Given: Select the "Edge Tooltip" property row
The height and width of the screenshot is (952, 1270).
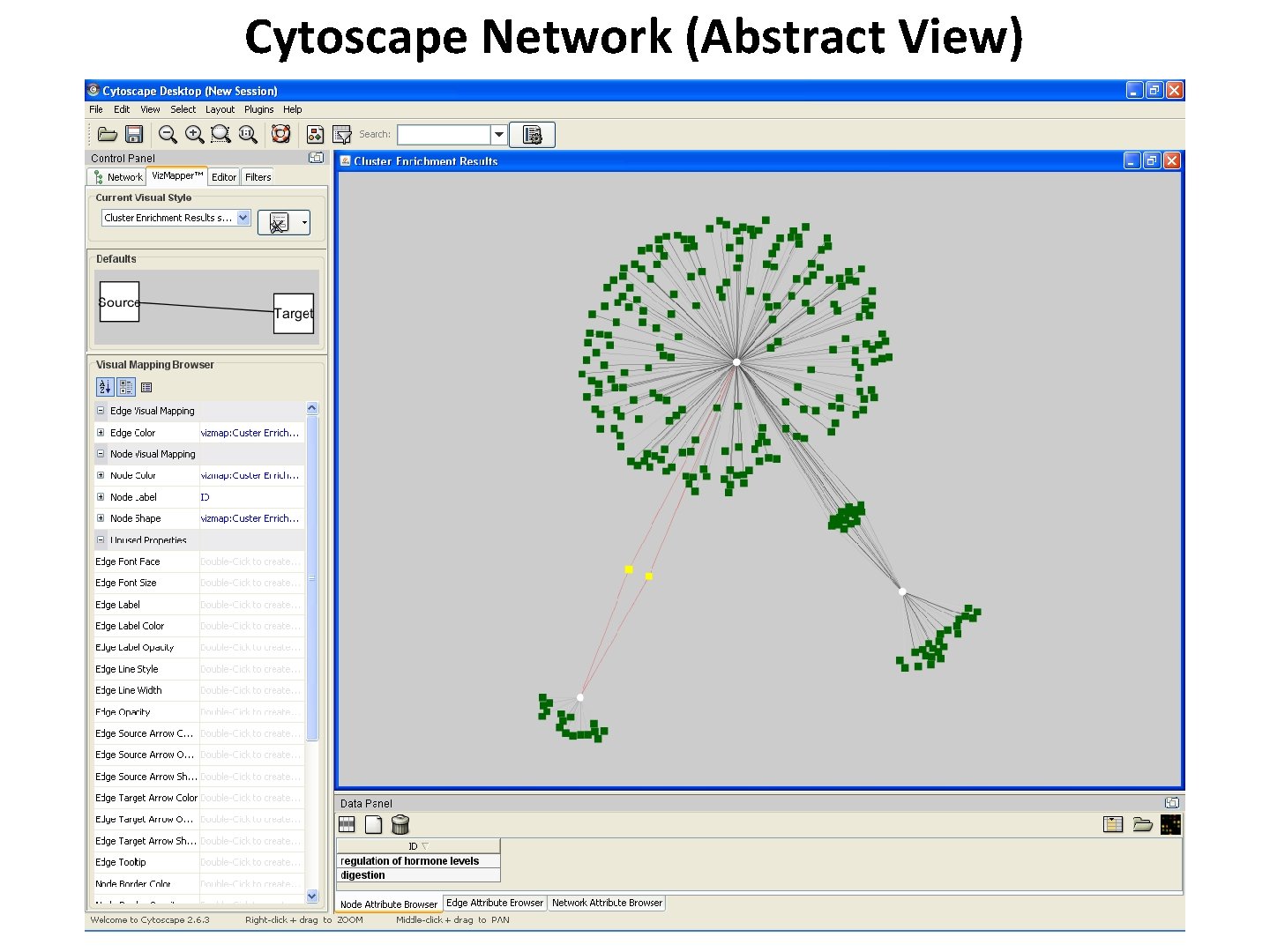Looking at the screenshot, I should (x=199, y=862).
